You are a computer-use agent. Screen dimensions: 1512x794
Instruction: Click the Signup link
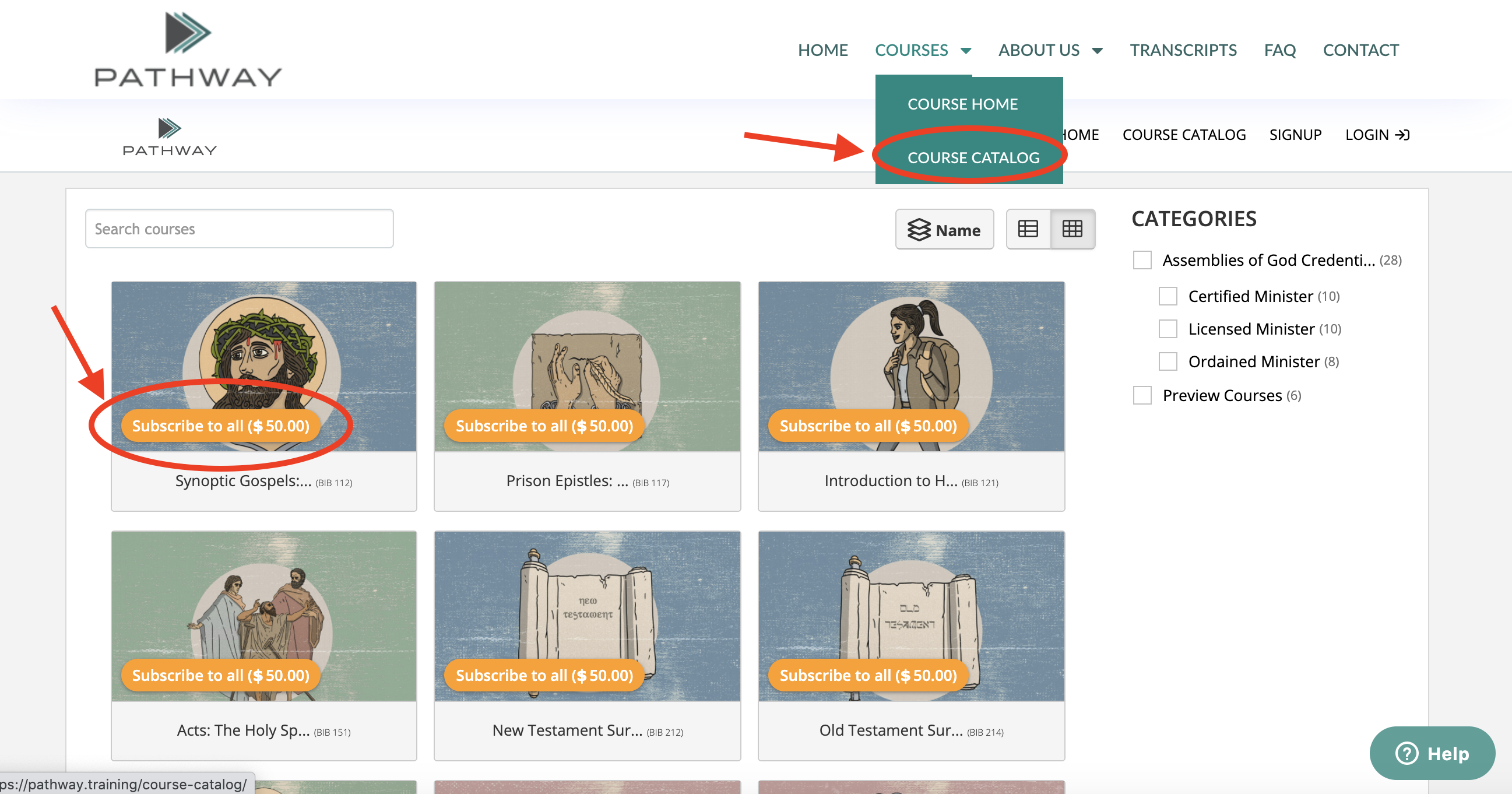click(1295, 135)
